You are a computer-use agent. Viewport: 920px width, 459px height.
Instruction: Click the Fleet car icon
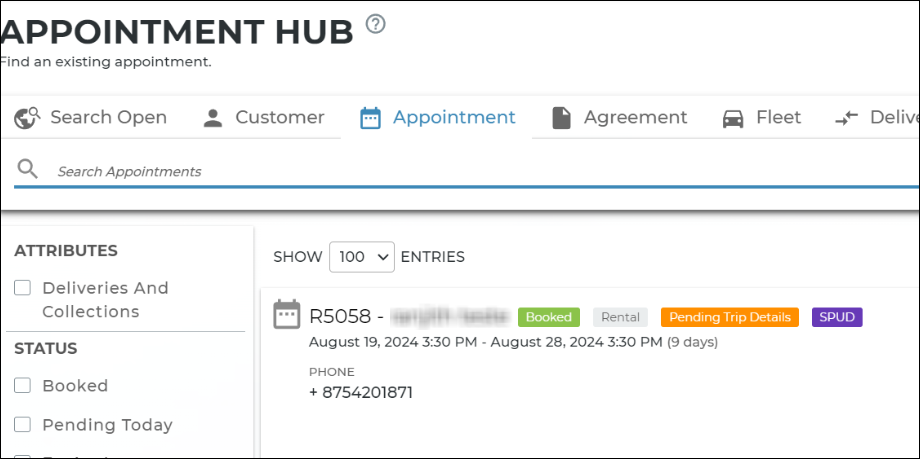click(734, 118)
